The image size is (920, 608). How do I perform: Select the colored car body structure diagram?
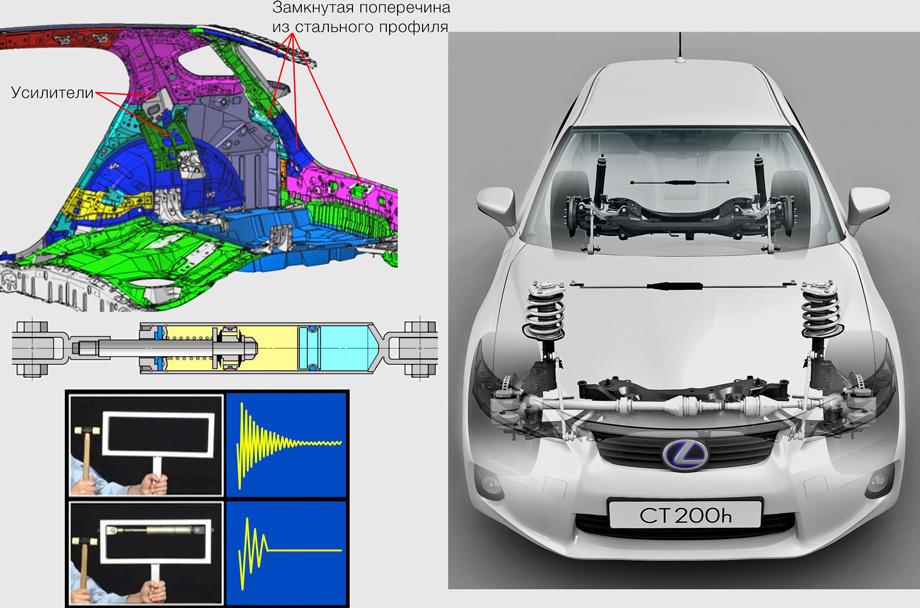[199, 167]
